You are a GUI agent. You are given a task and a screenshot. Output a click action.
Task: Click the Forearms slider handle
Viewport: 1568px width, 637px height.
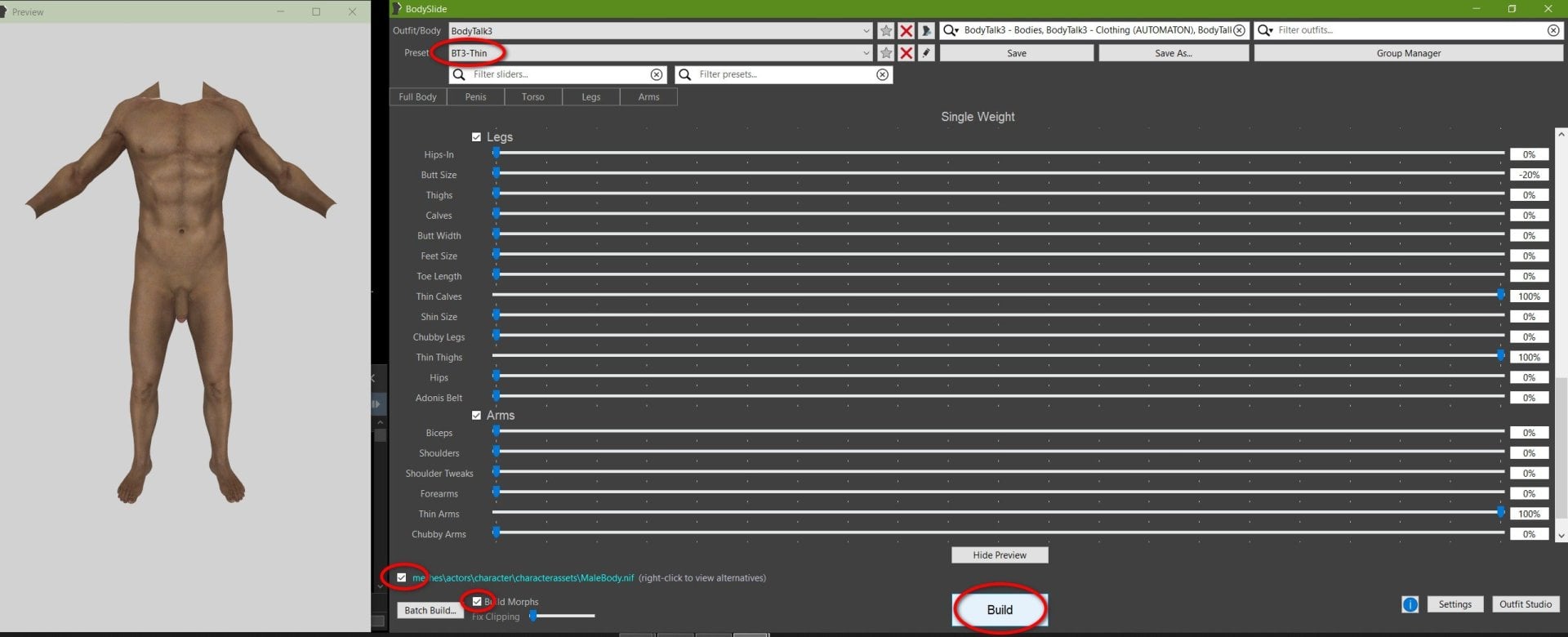tap(496, 492)
